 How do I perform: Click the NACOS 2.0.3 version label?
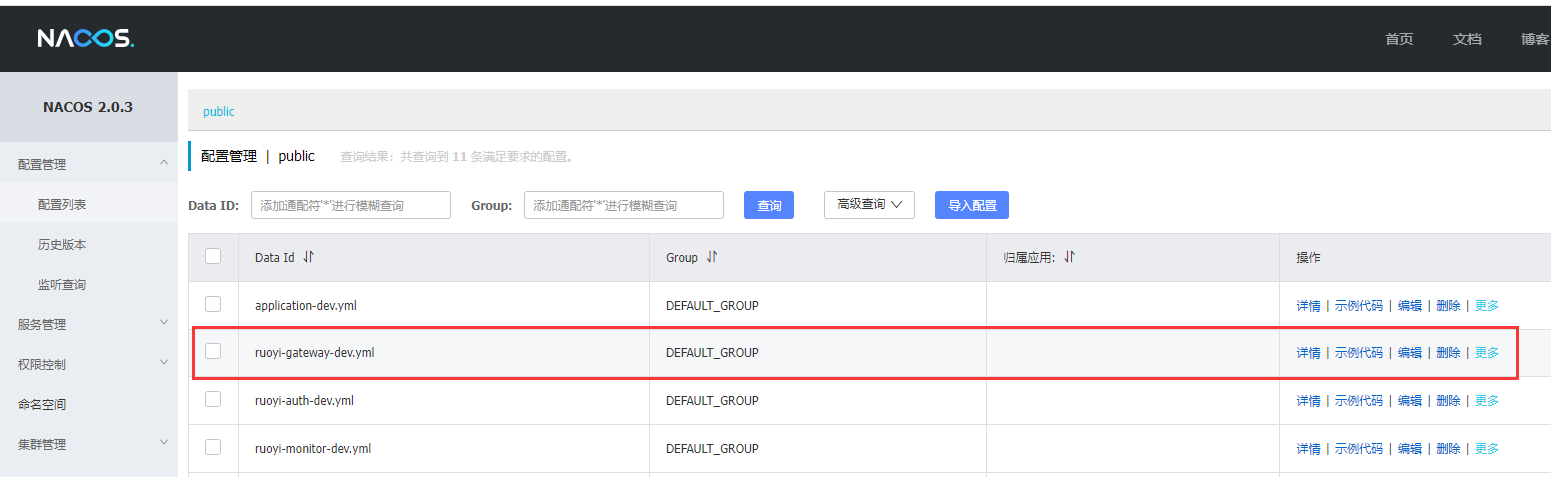pos(88,107)
